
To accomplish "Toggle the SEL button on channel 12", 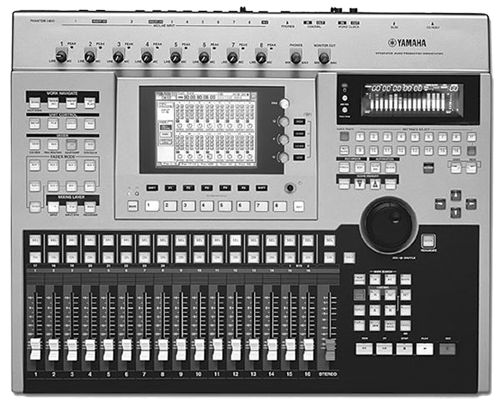I will (x=235, y=240).
